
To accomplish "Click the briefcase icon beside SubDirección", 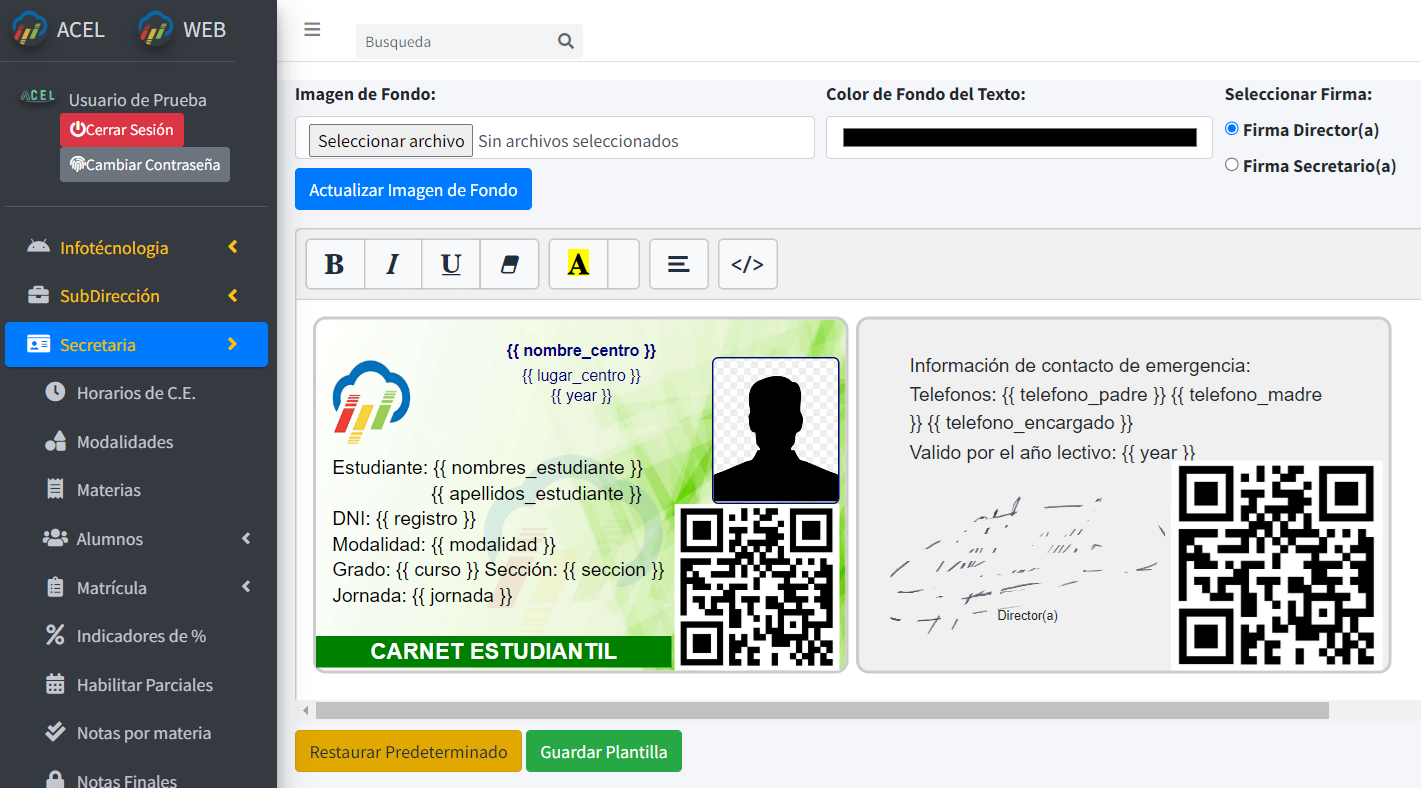I will (x=38, y=295).
